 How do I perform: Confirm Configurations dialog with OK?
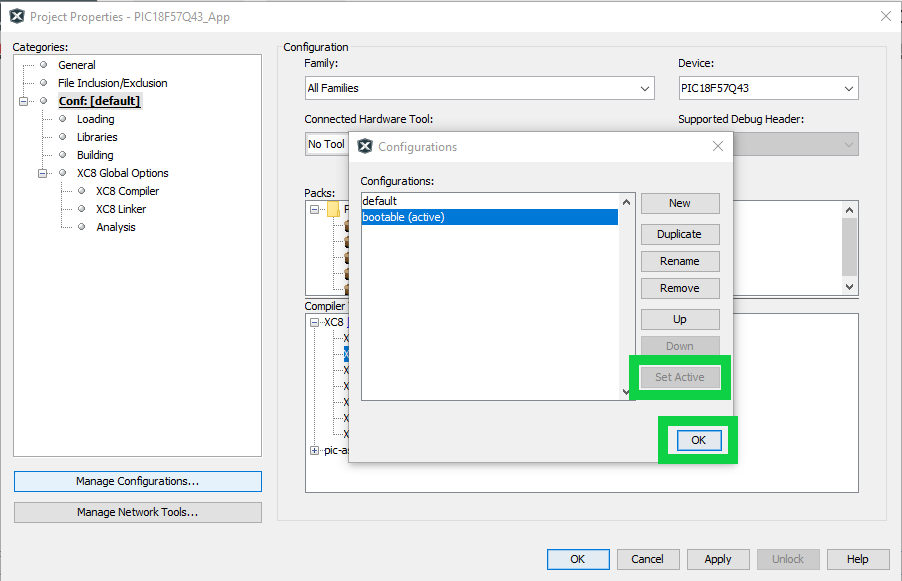click(x=698, y=440)
